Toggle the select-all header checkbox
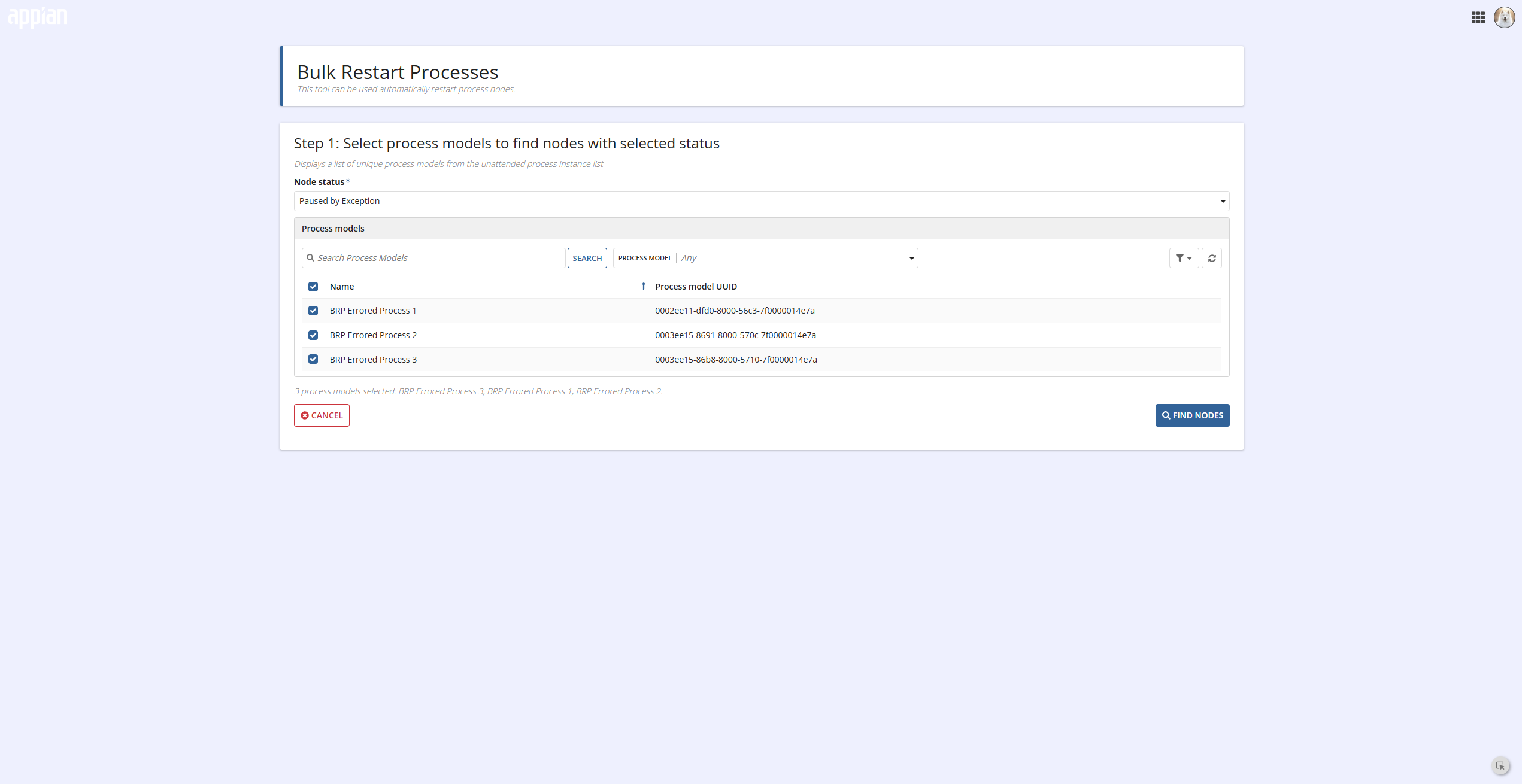 pos(313,287)
